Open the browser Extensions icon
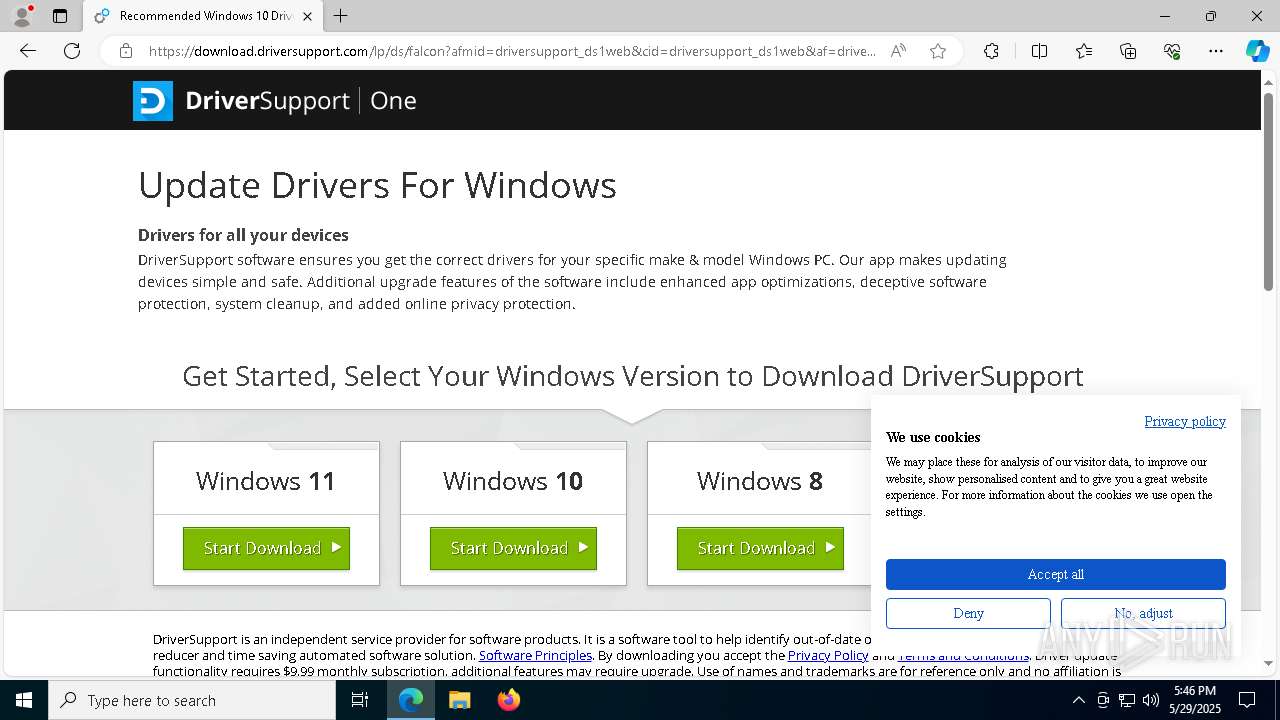1280x720 pixels. tap(991, 51)
